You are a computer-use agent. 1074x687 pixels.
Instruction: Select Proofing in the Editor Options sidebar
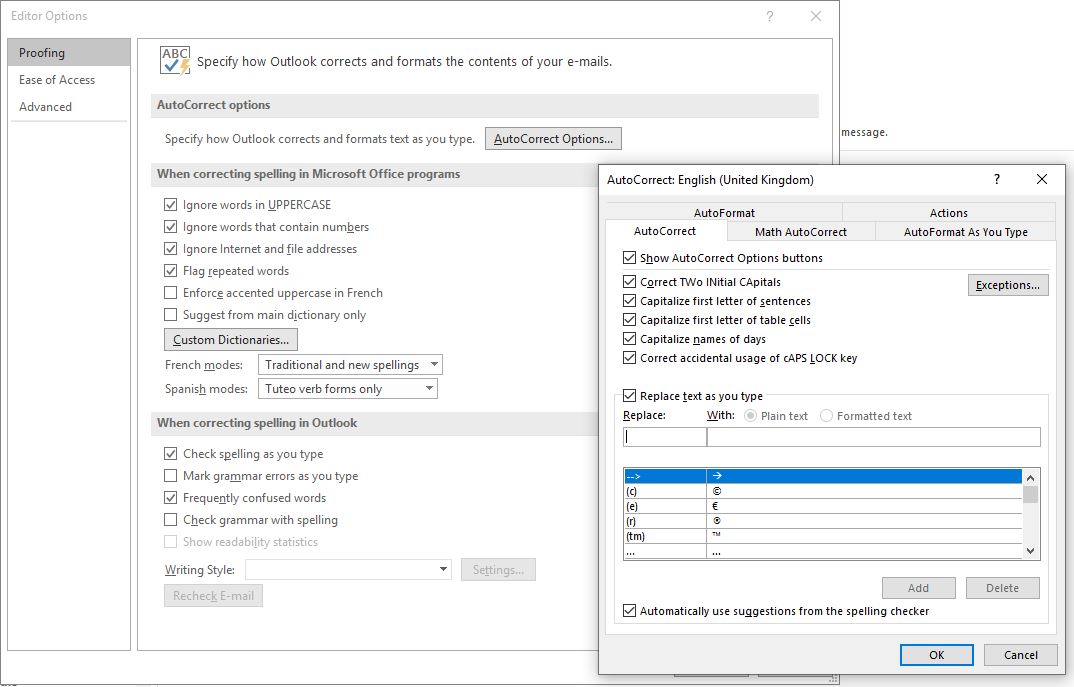click(68, 53)
